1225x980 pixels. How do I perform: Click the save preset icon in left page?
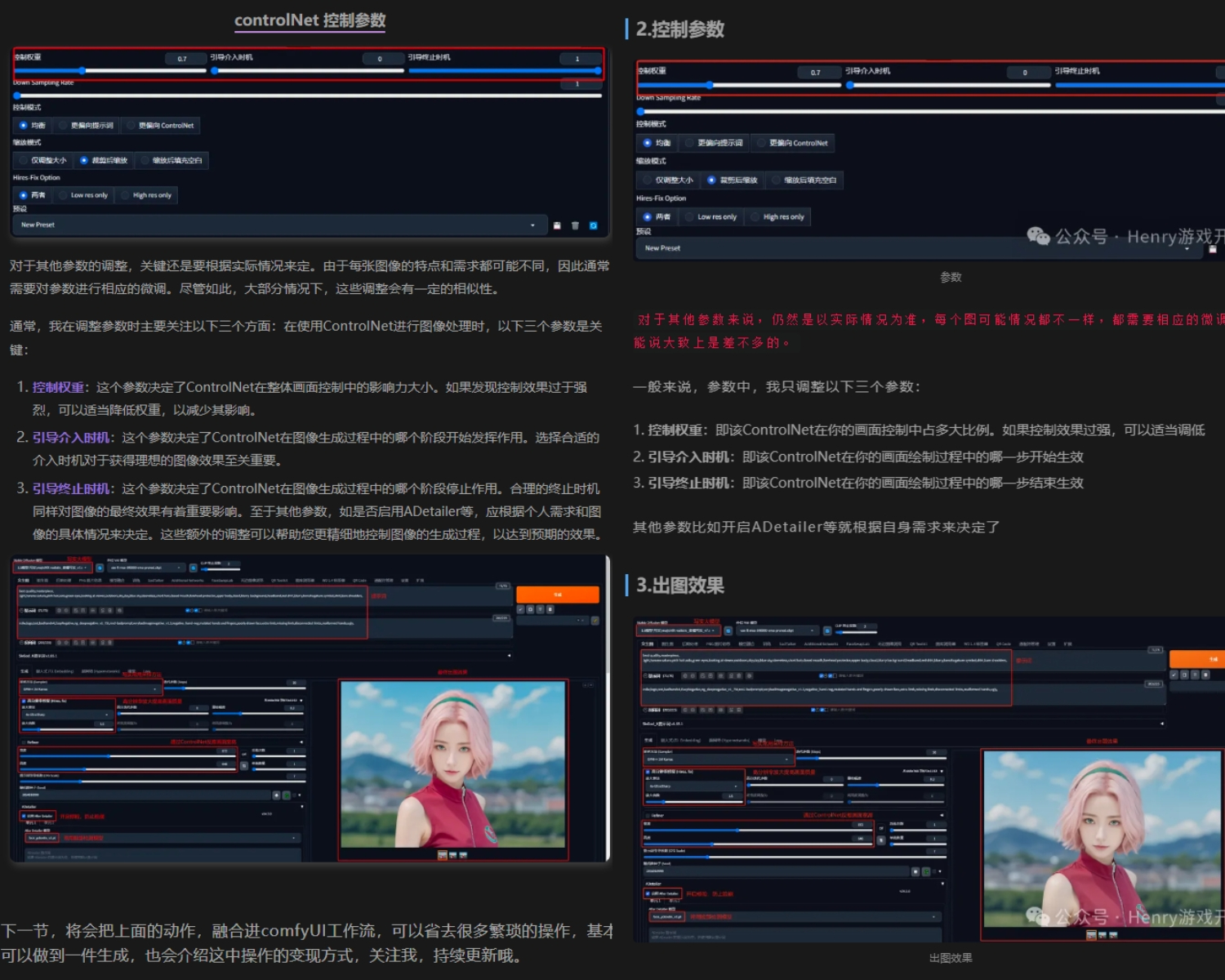click(x=557, y=225)
